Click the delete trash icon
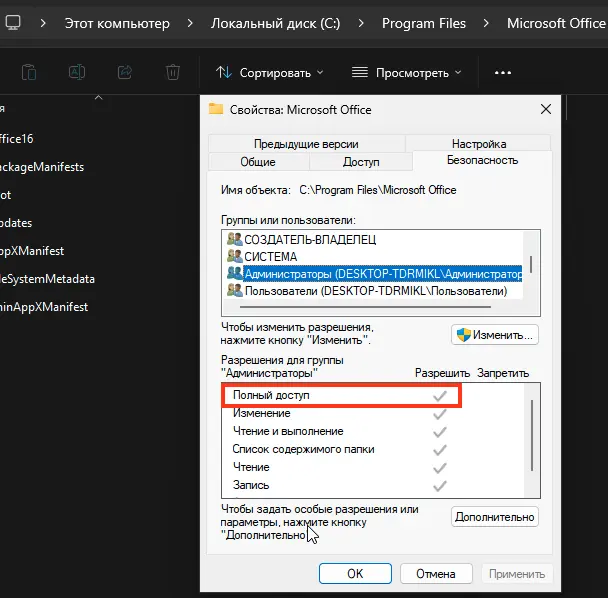 [173, 72]
